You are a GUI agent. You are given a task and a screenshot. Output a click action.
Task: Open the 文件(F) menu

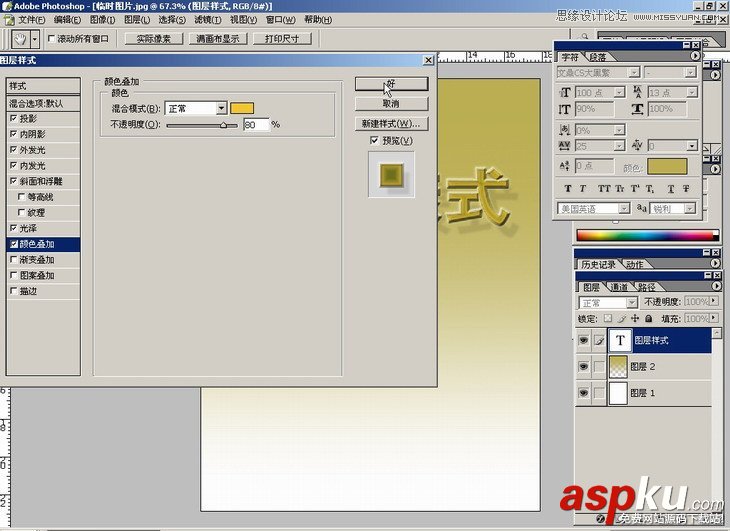click(31, 20)
